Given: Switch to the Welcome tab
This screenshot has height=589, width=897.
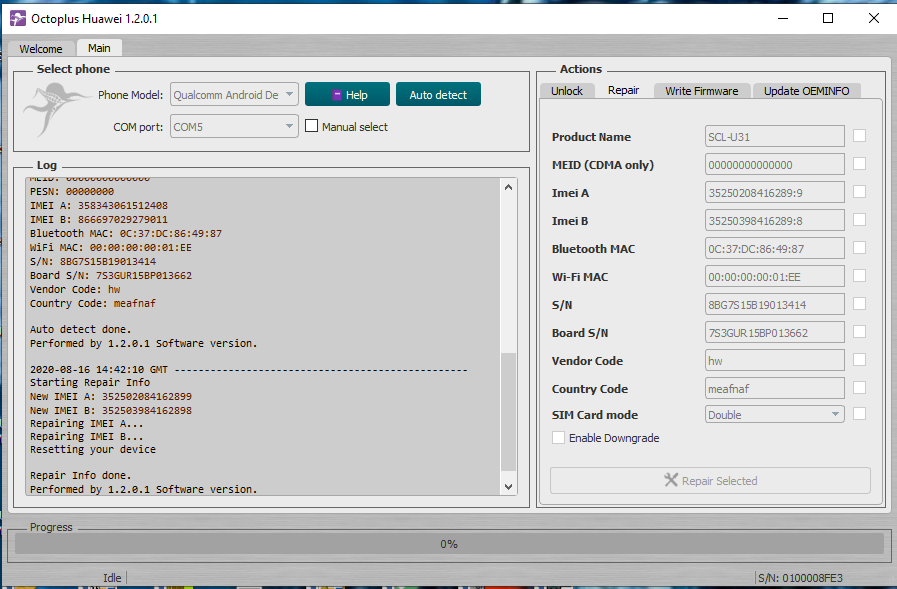Looking at the screenshot, I should pos(41,49).
